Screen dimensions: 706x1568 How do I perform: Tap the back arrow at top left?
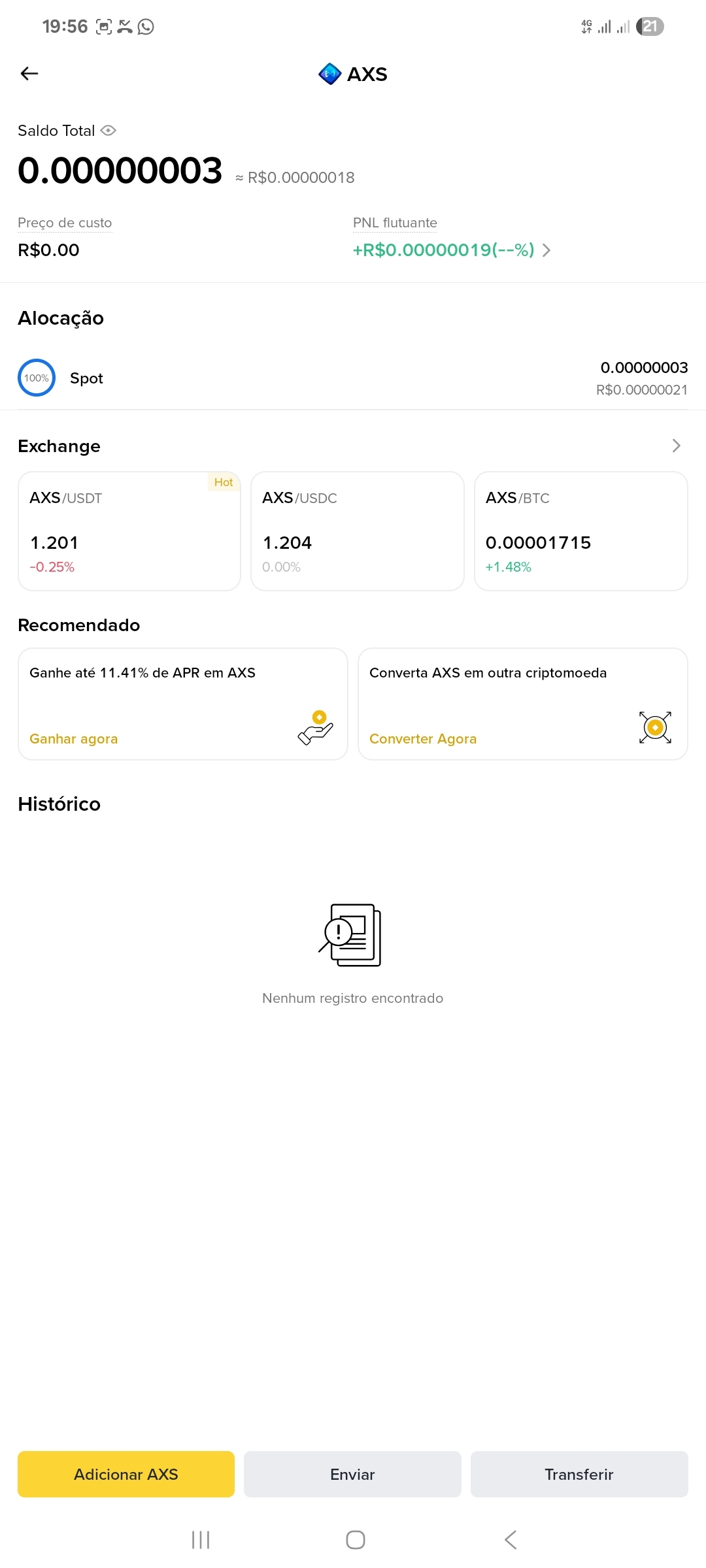[x=29, y=74]
